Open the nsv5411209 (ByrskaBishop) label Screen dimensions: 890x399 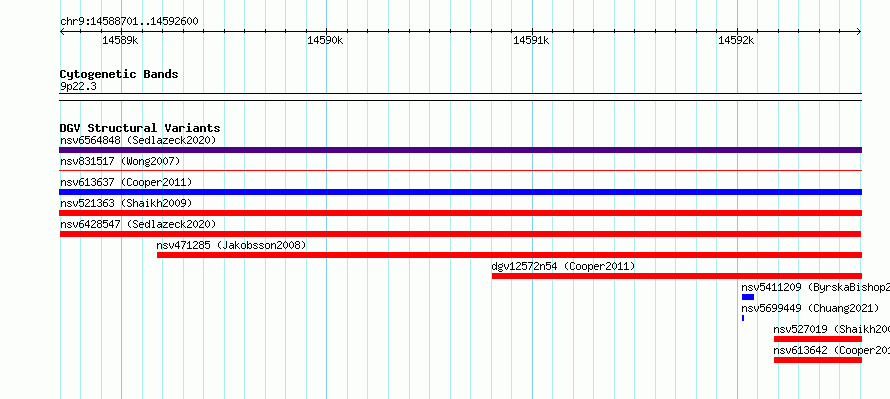(x=816, y=287)
